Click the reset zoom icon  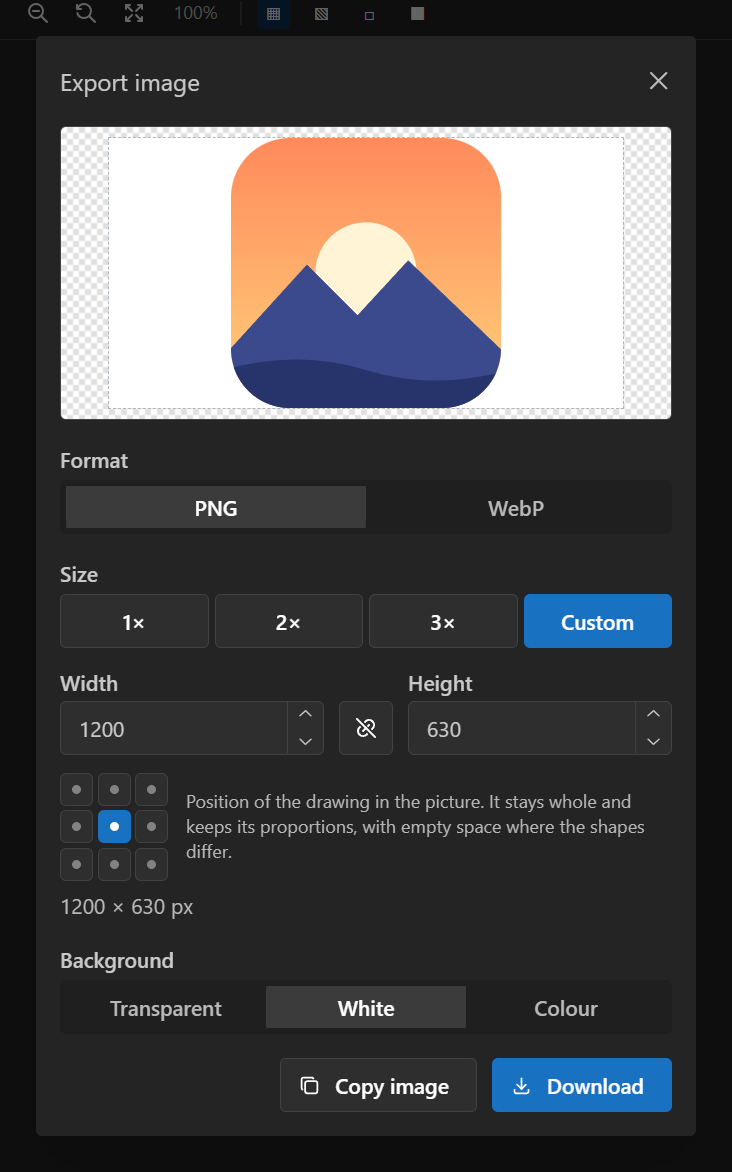point(85,13)
